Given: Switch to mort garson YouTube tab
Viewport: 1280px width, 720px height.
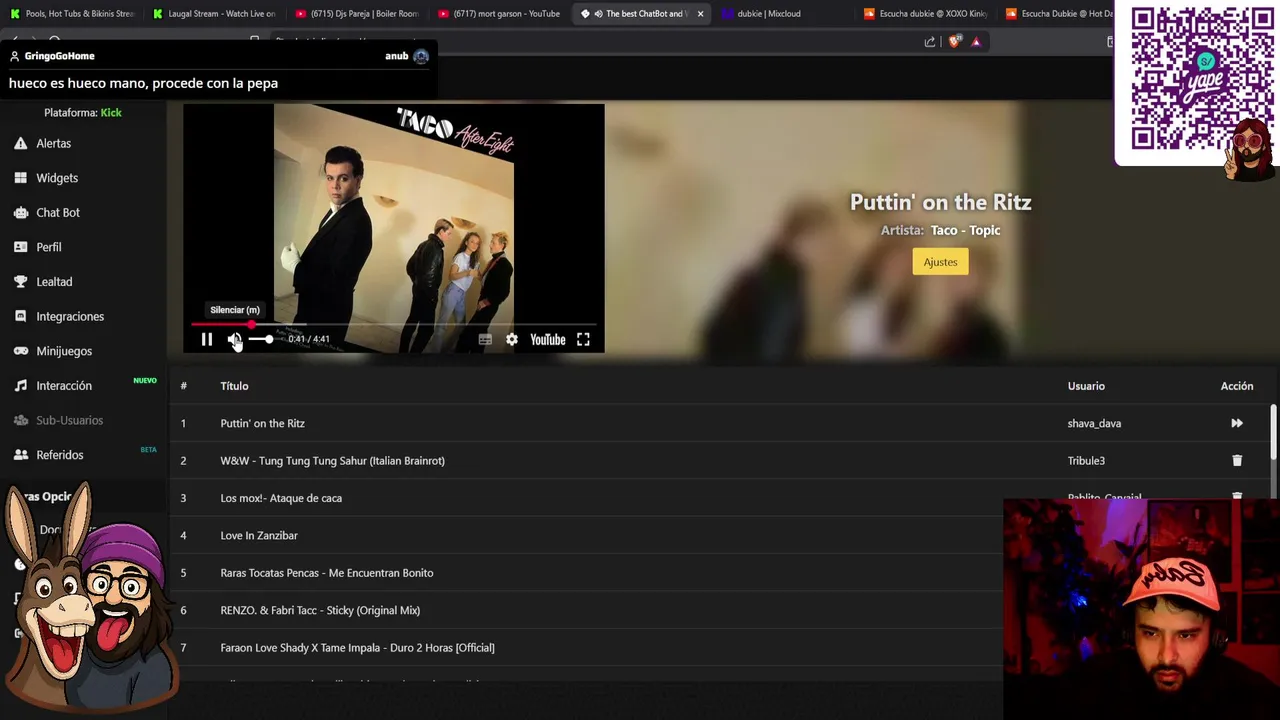Looking at the screenshot, I should point(499,14).
